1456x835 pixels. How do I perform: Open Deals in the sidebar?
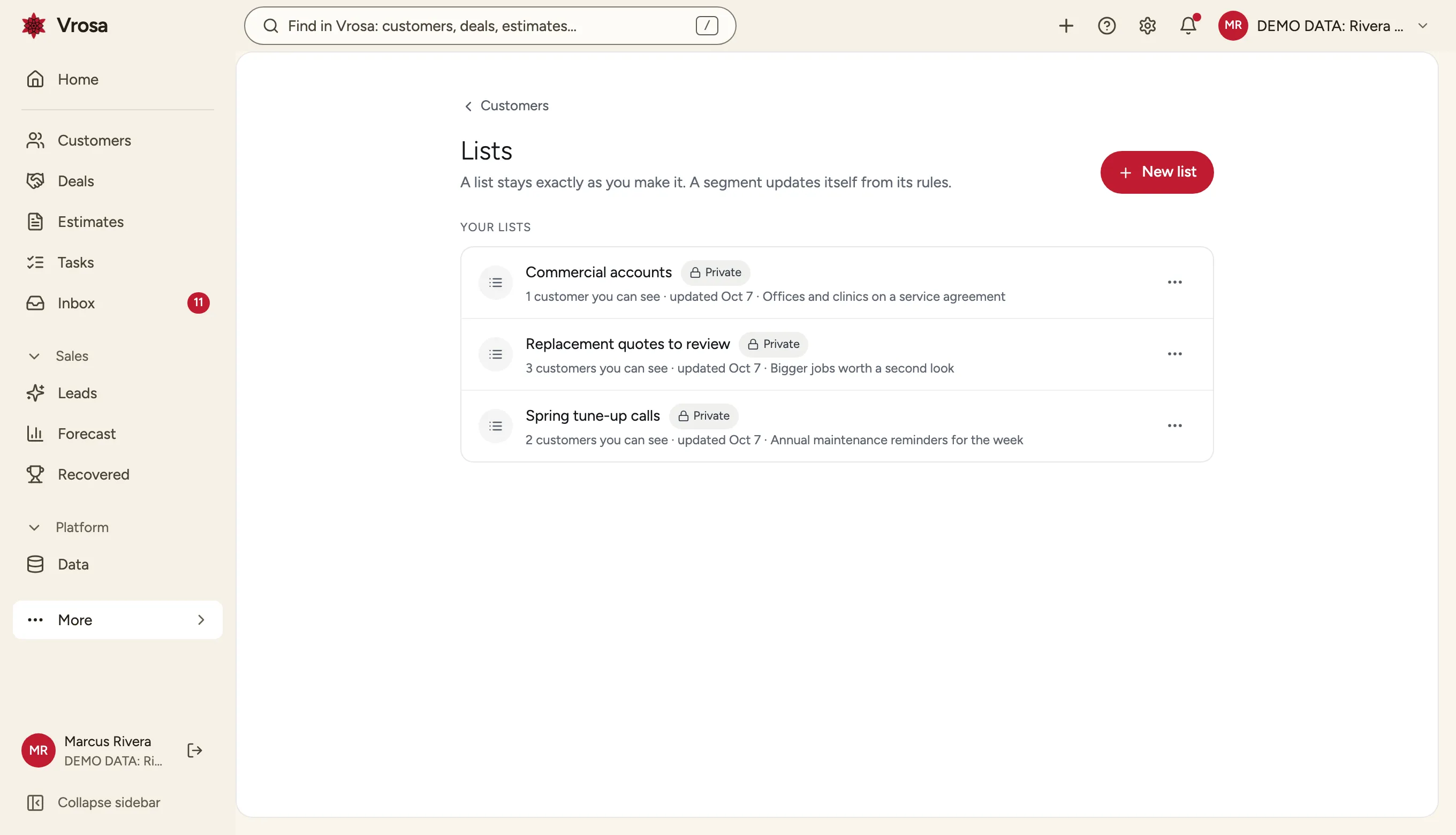pos(118,181)
